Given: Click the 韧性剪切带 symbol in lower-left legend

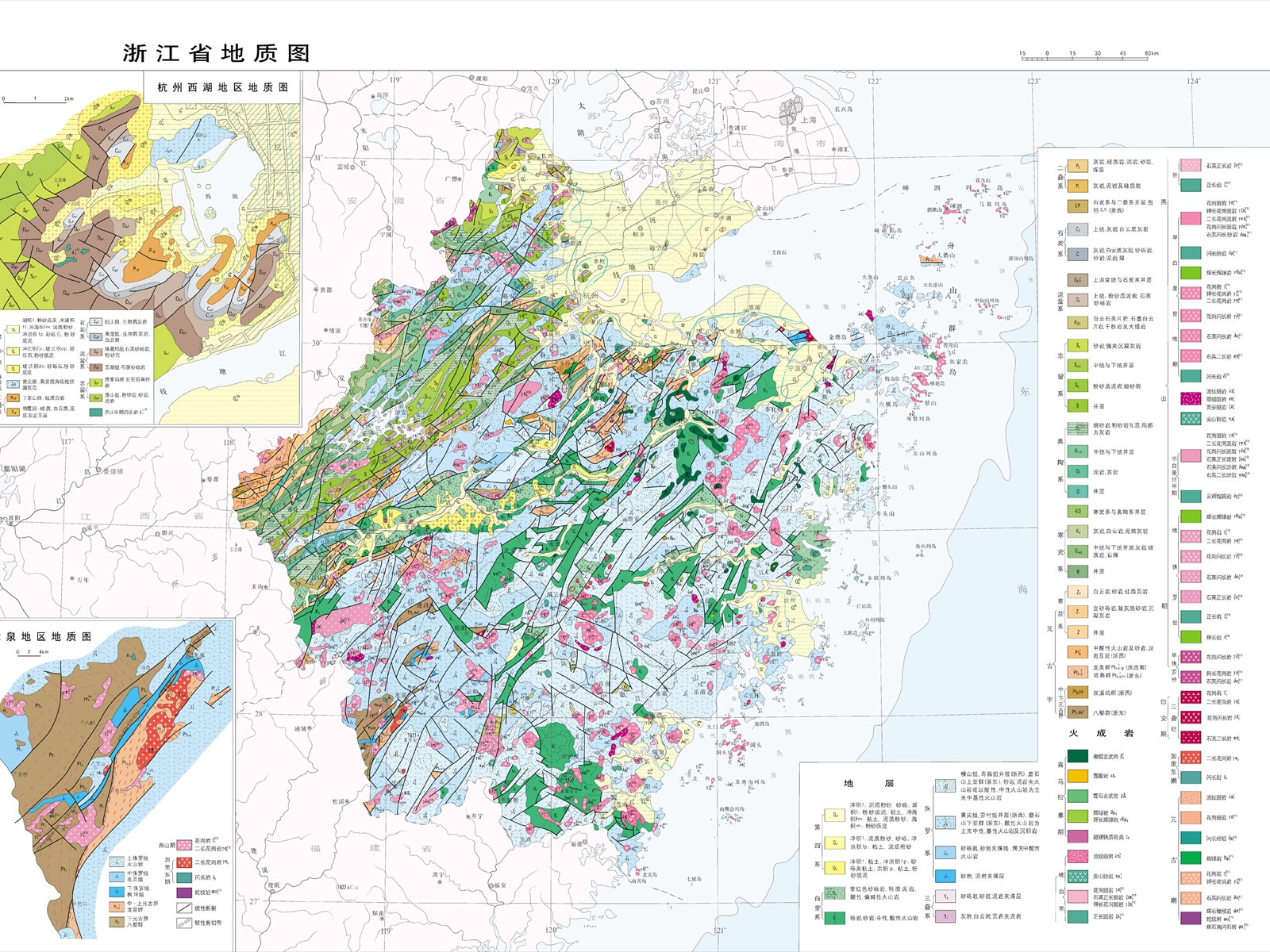Looking at the screenshot, I should [184, 923].
